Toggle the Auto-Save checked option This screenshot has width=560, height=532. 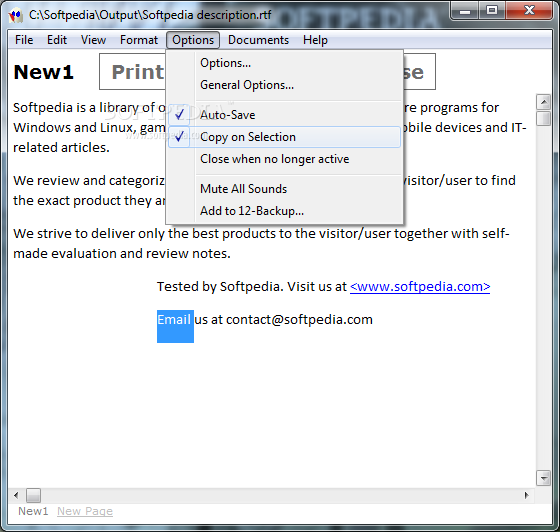click(x=284, y=115)
